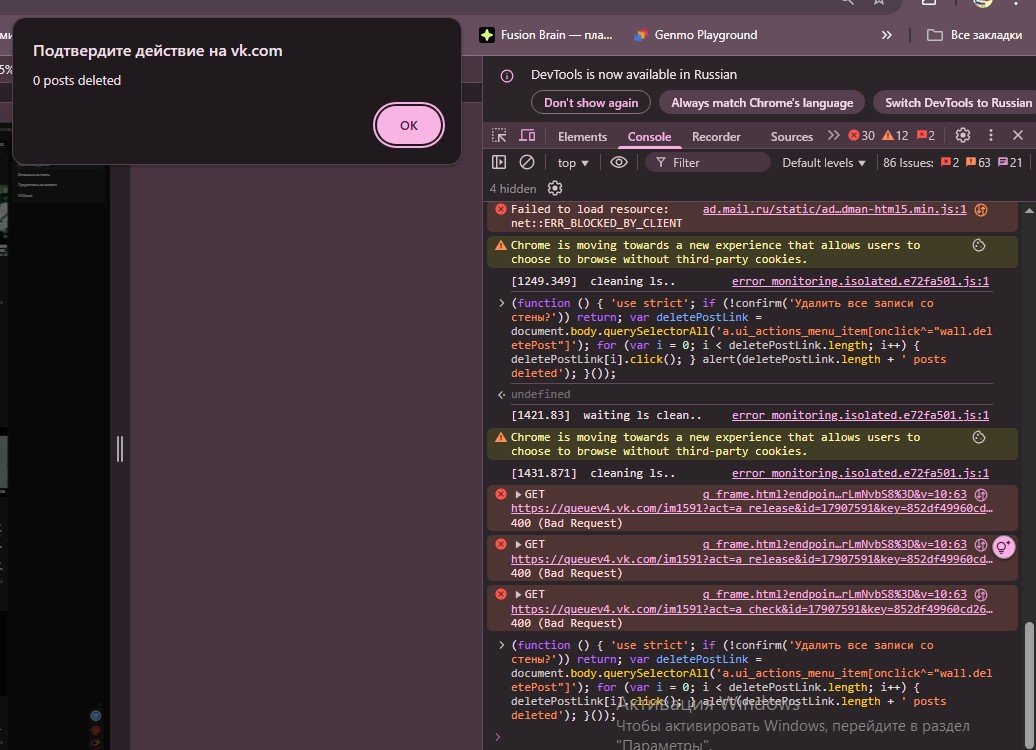The image size is (1036, 750).
Task: Open DevTools settings gear
Action: [x=963, y=135]
